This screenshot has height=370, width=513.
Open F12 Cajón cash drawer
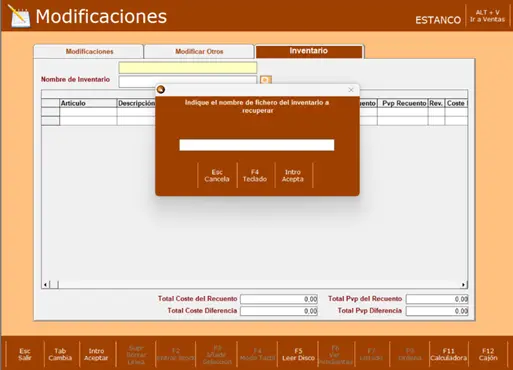(488, 354)
